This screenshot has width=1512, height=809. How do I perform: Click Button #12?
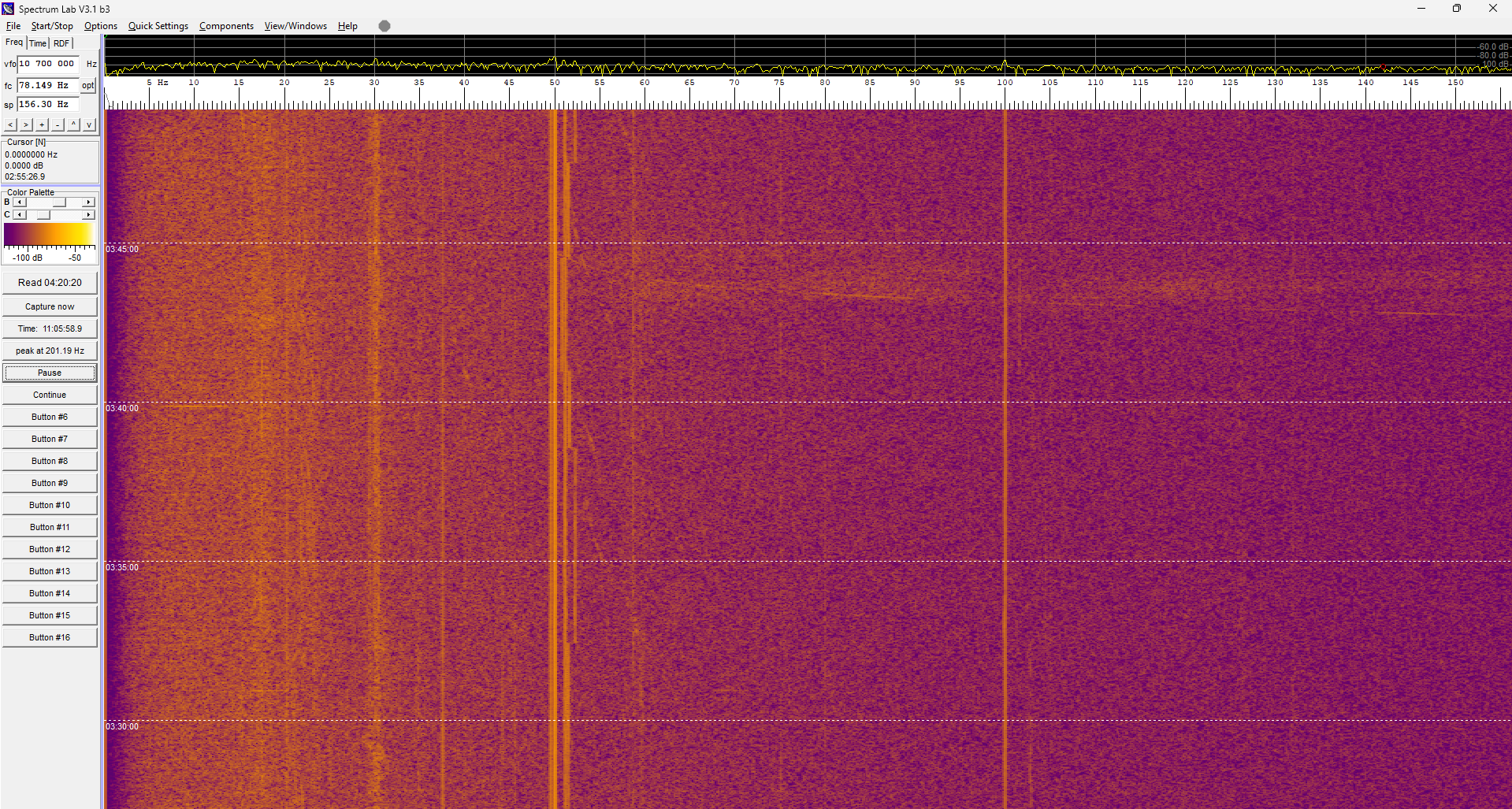50,549
